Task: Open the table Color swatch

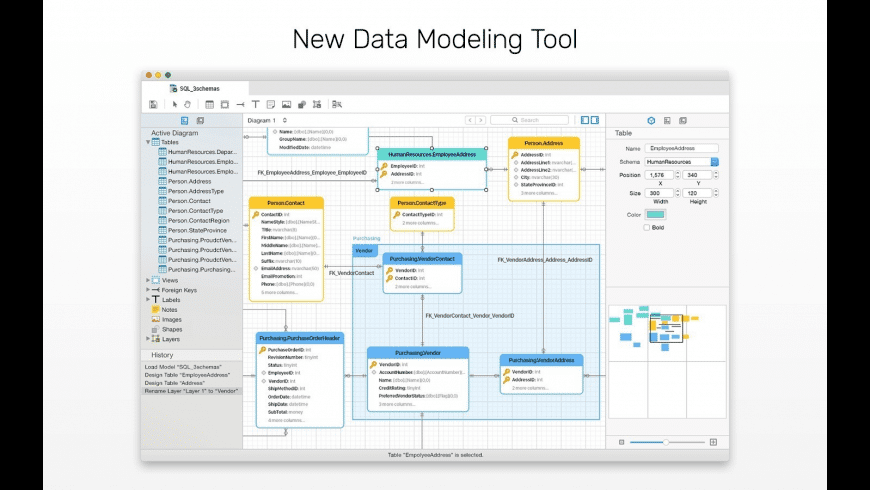Action: click(655, 215)
